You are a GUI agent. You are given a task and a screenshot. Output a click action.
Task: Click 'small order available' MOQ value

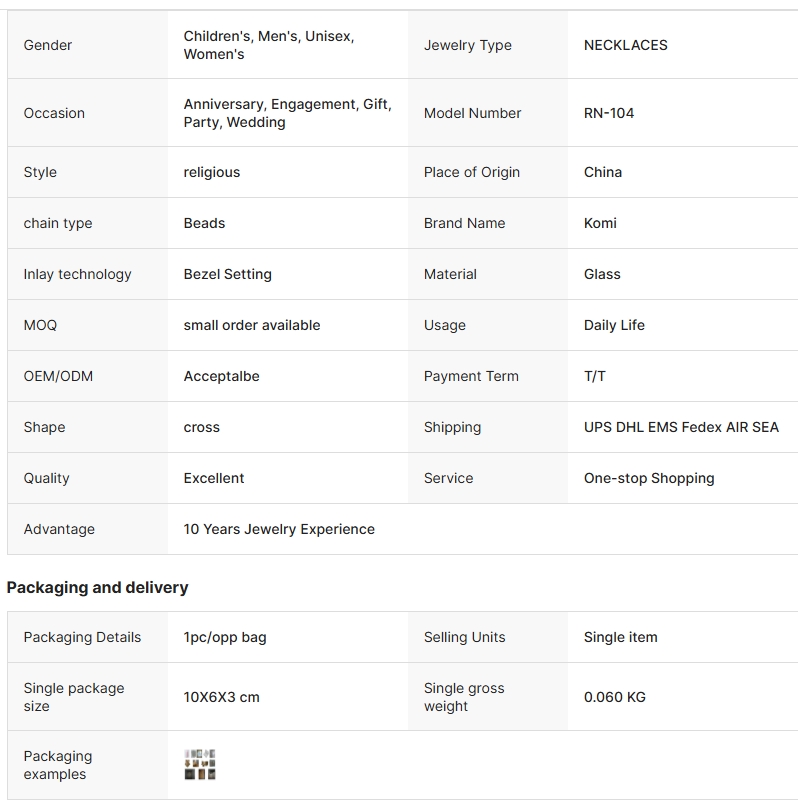pos(251,325)
